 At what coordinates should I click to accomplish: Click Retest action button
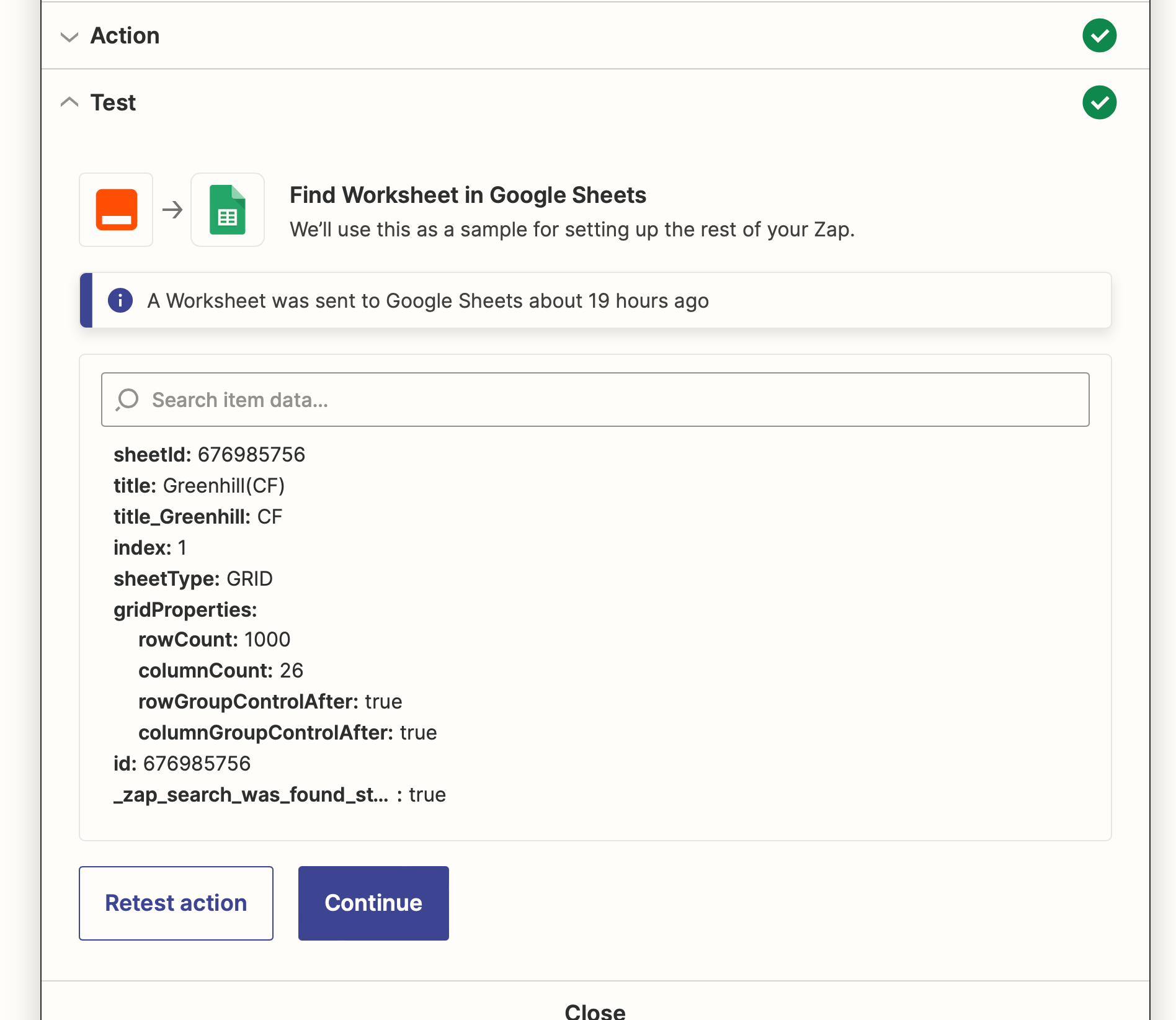[x=176, y=903]
